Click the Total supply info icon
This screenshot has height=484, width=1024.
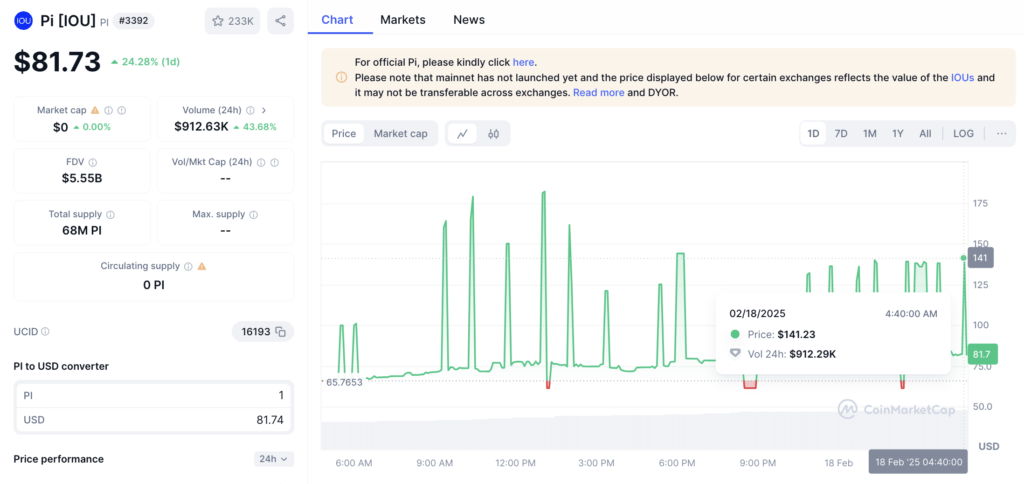tap(110, 214)
